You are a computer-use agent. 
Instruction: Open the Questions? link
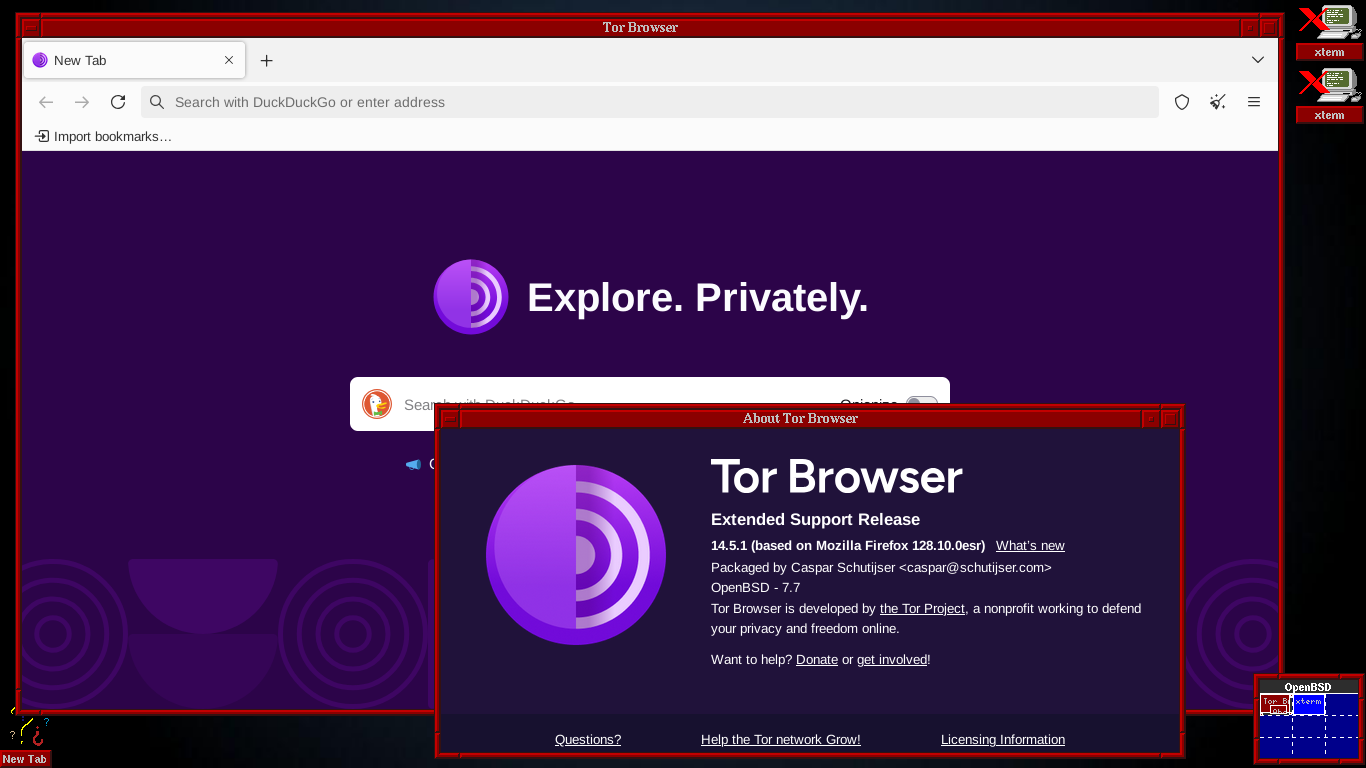(588, 739)
